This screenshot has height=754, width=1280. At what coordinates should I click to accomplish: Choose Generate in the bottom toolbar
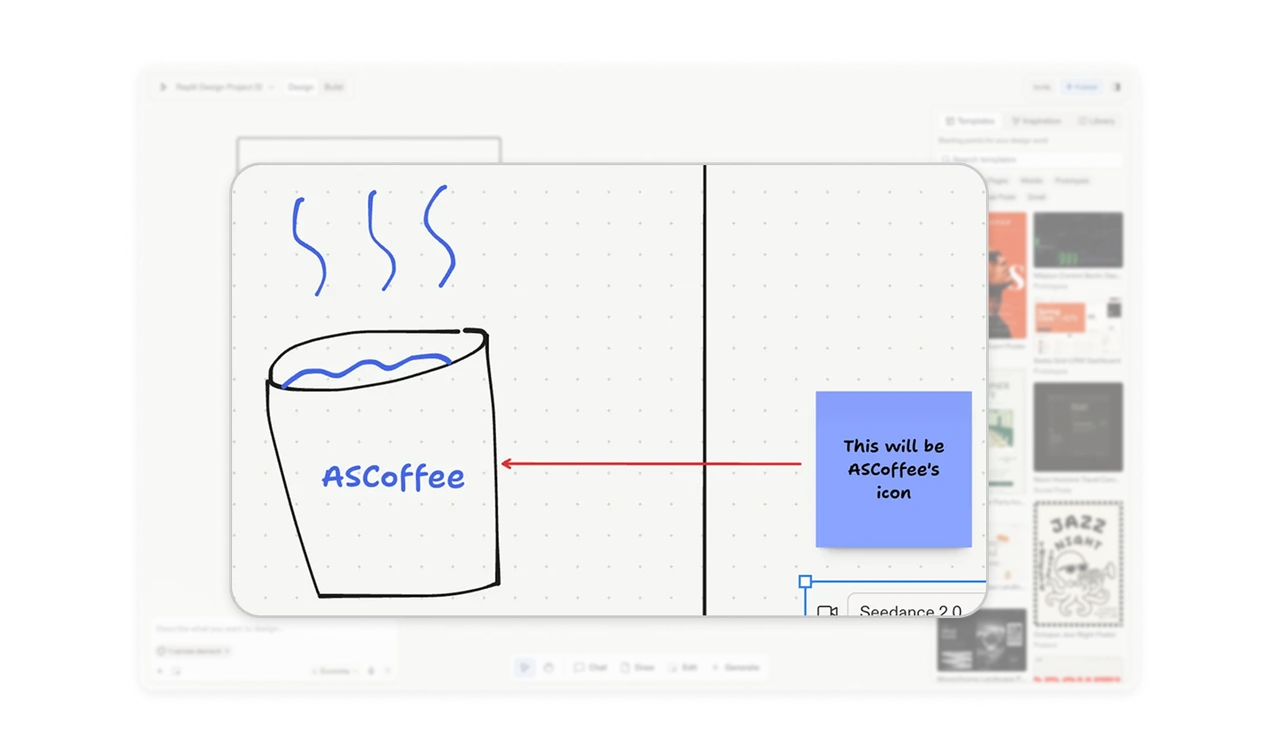pos(735,667)
